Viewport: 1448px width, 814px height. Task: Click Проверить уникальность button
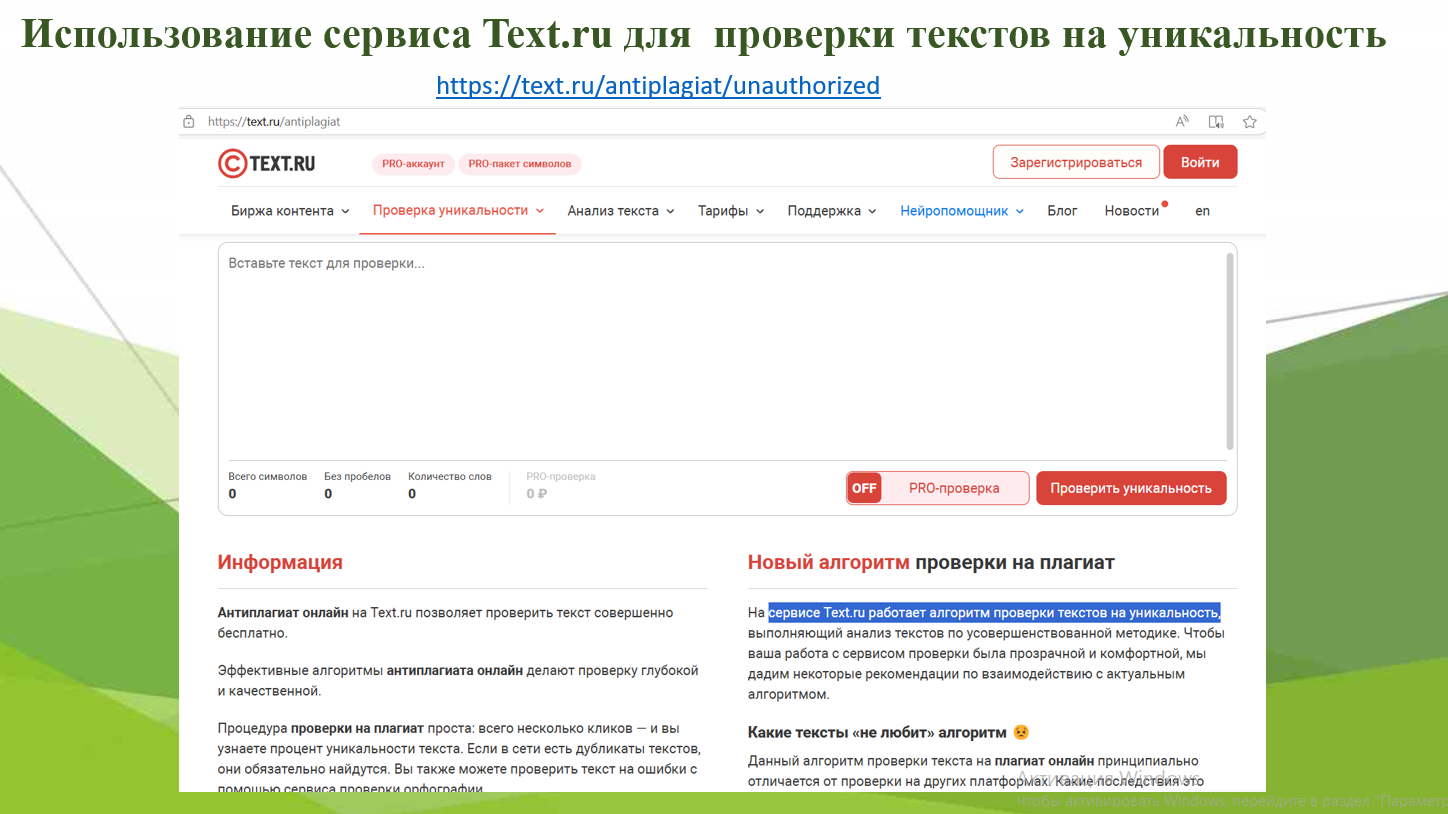[1131, 488]
